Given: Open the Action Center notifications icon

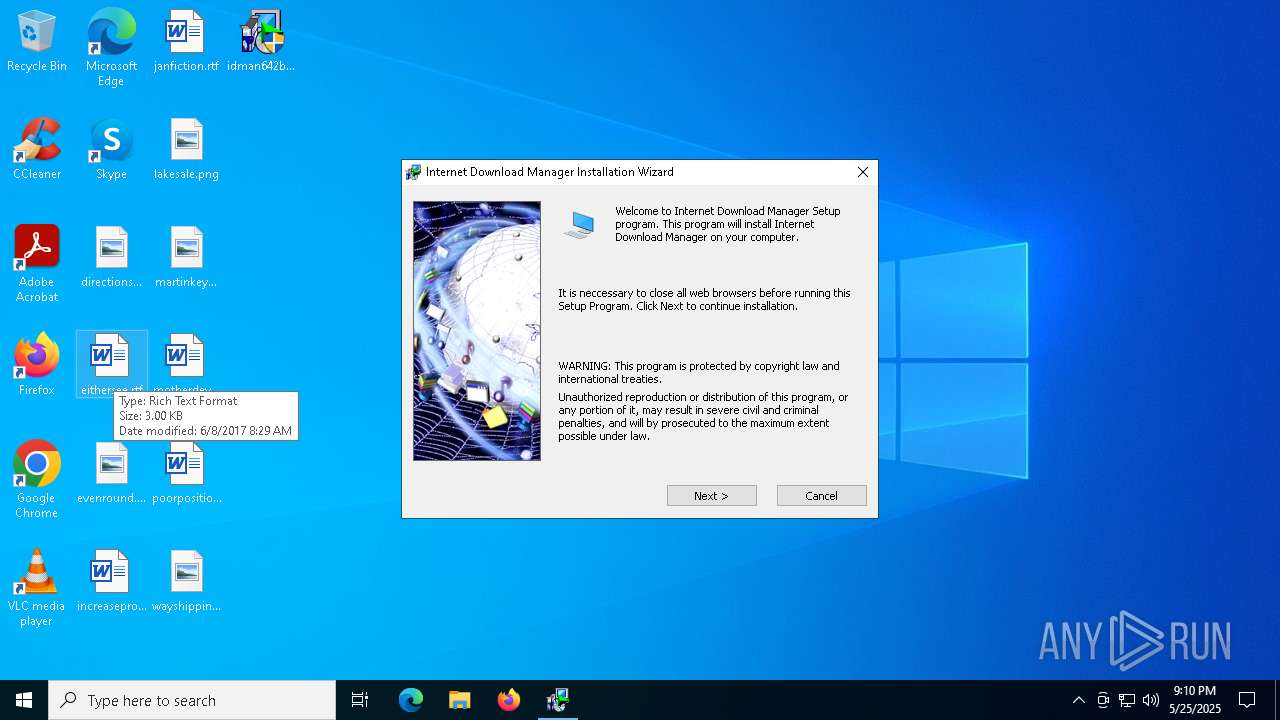Looking at the screenshot, I should (x=1247, y=700).
